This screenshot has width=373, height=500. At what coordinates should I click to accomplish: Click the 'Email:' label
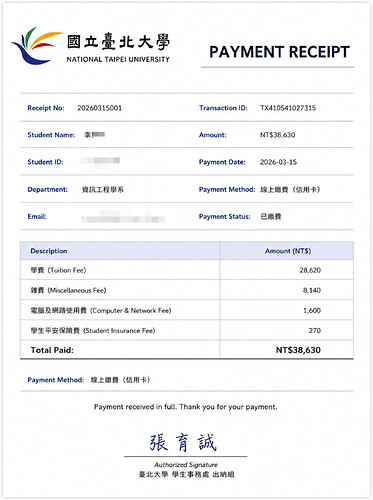pyautogui.click(x=37, y=217)
